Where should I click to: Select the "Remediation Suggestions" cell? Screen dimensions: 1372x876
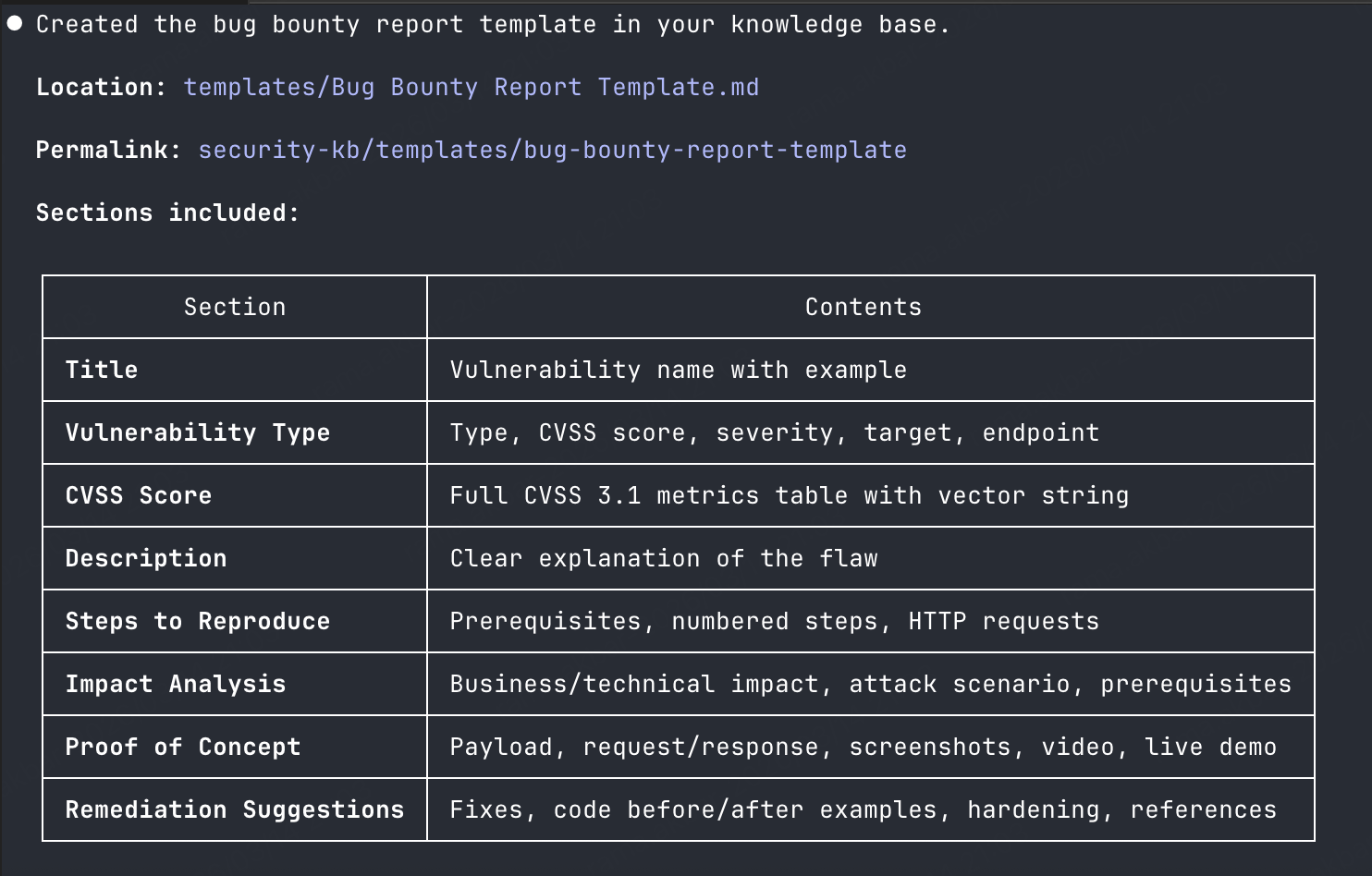pos(235,809)
